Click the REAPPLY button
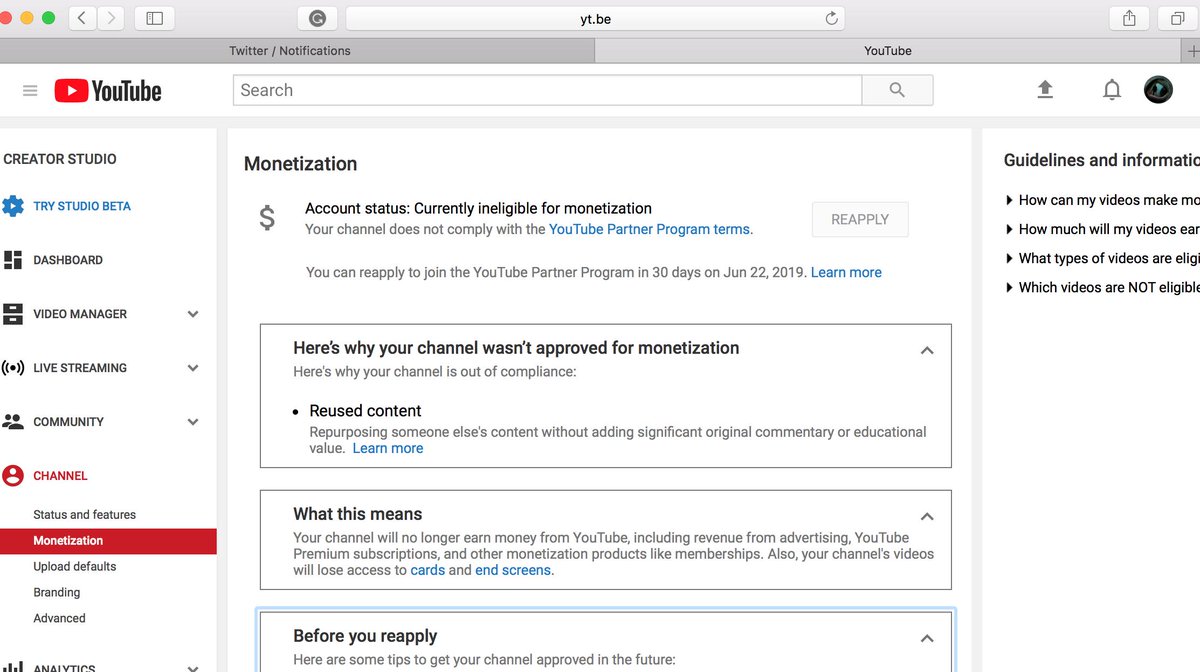Viewport: 1200px width, 672px height. click(x=860, y=220)
